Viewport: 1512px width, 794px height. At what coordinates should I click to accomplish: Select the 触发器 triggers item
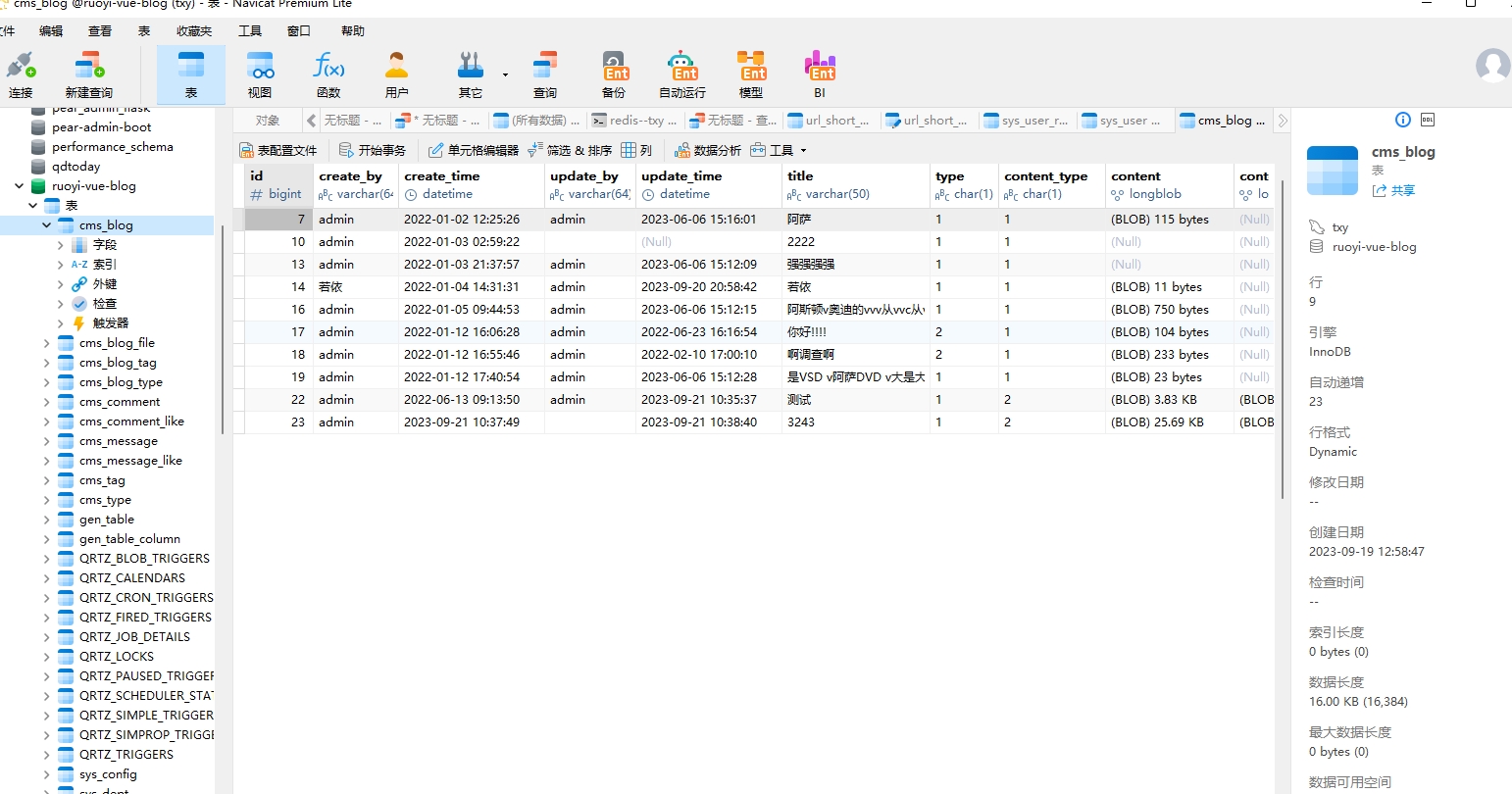(111, 323)
